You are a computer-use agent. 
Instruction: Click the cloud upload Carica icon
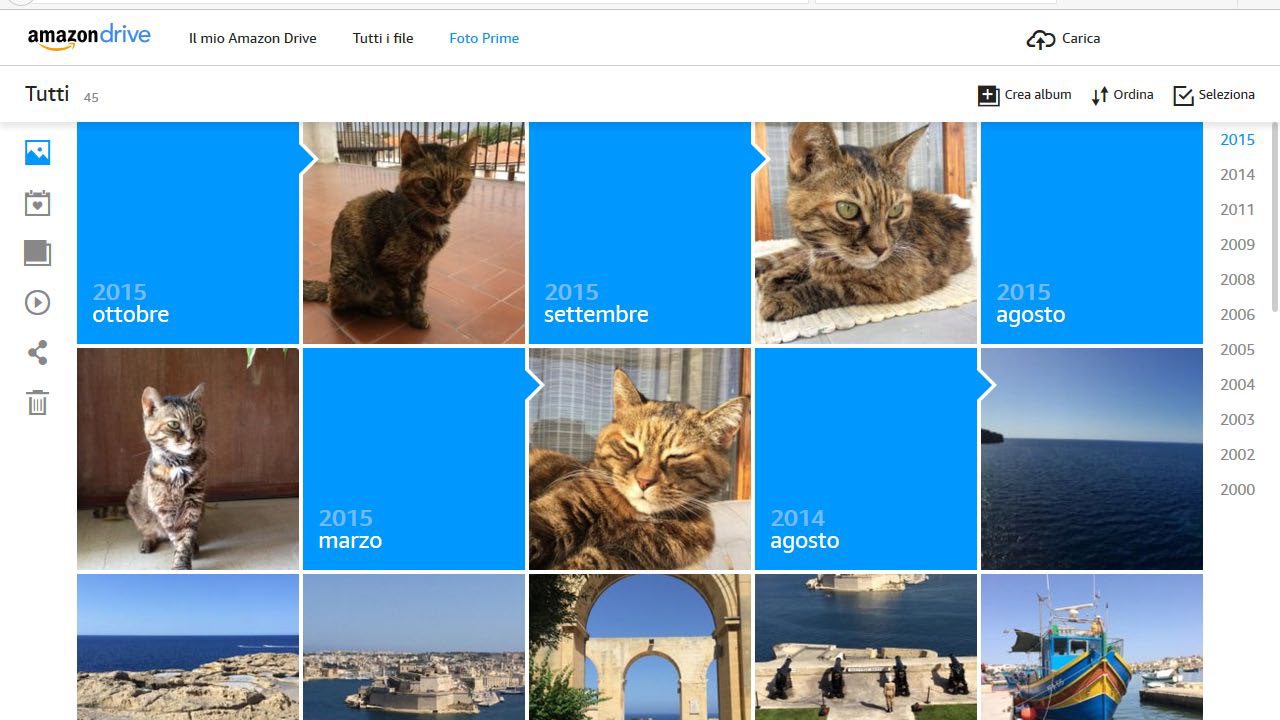click(1041, 39)
